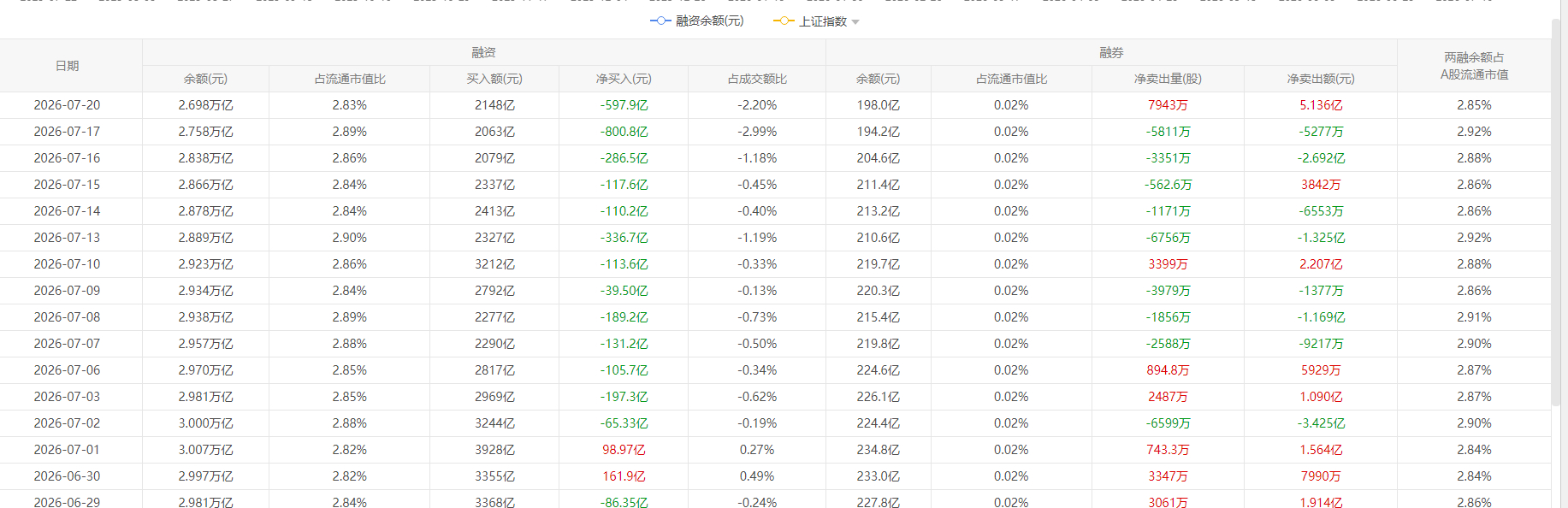Viewport: 1568px width, 508px height.
Task: Open the dropdown arrow next to 上证指数
Action: pos(855,22)
